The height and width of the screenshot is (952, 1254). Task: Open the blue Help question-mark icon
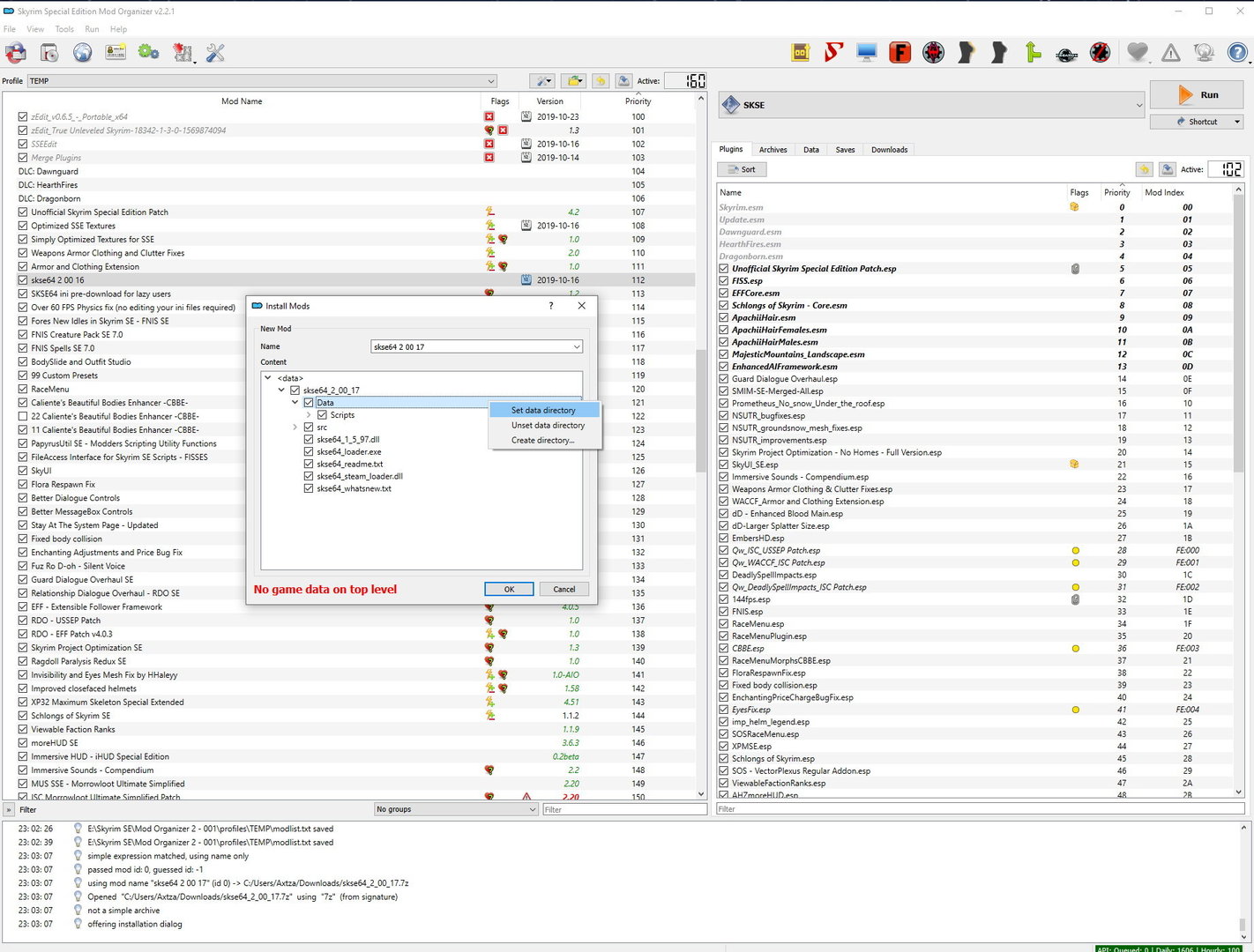(1237, 53)
